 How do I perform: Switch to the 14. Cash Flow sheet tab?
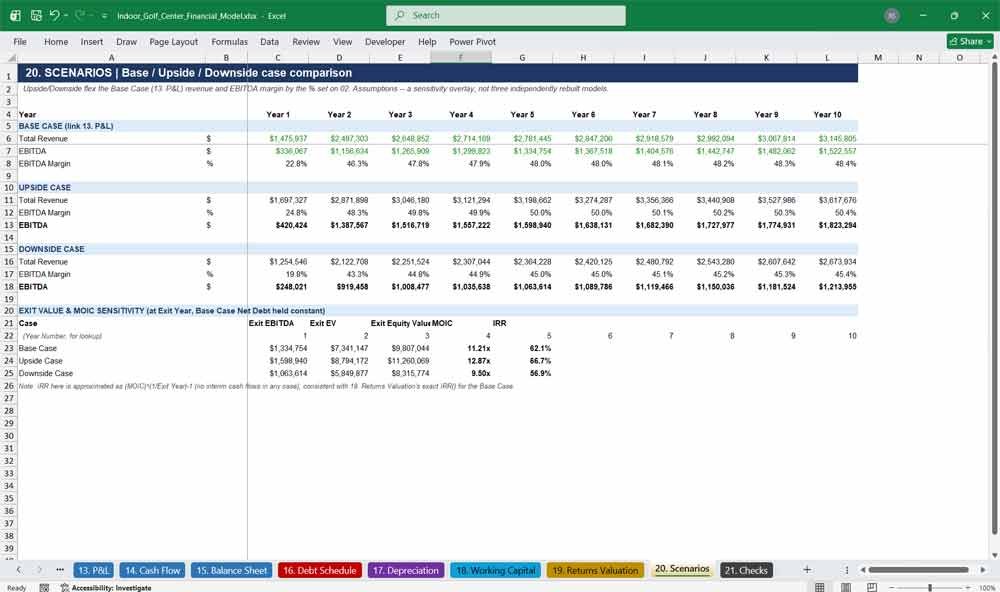(x=152, y=570)
